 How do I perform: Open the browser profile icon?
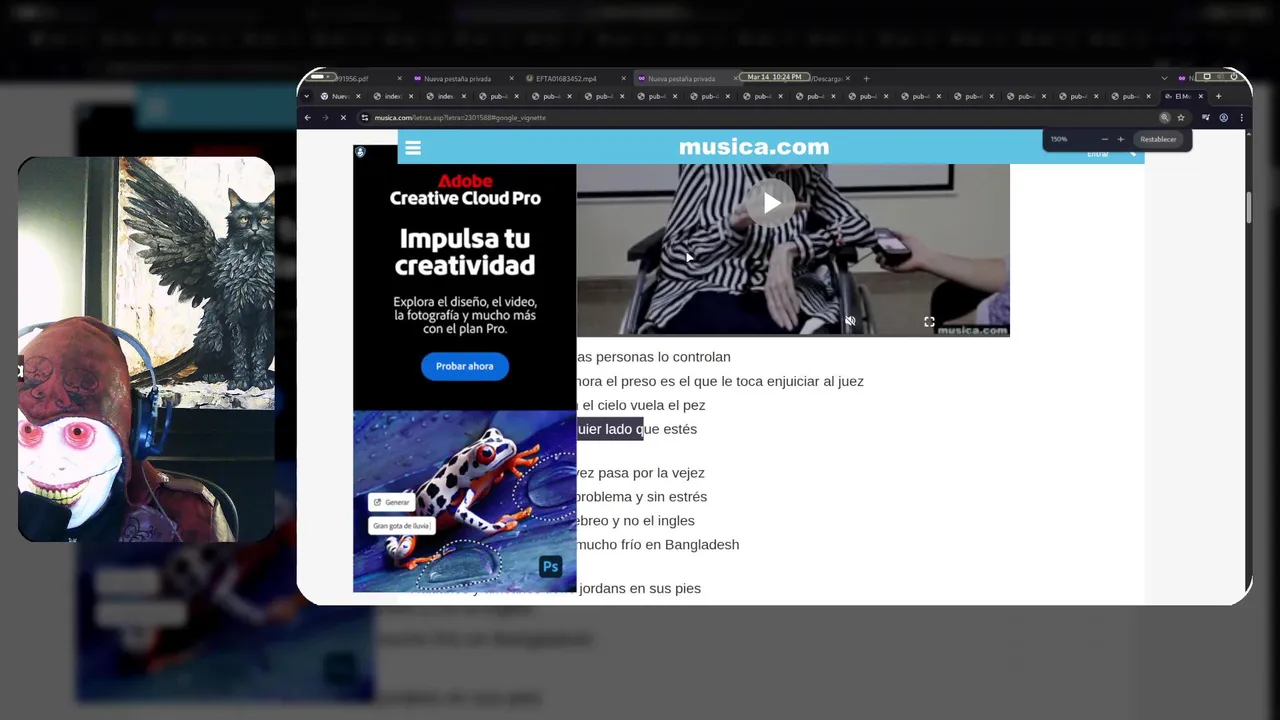tap(1223, 118)
